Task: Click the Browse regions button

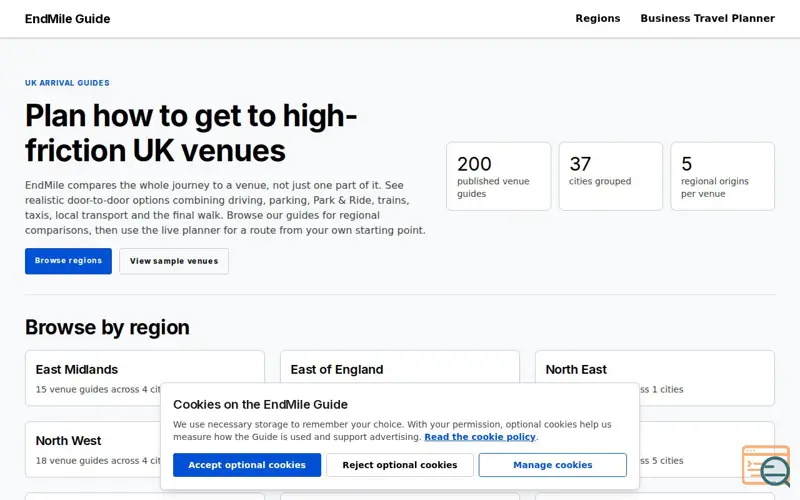Action: coord(68,261)
